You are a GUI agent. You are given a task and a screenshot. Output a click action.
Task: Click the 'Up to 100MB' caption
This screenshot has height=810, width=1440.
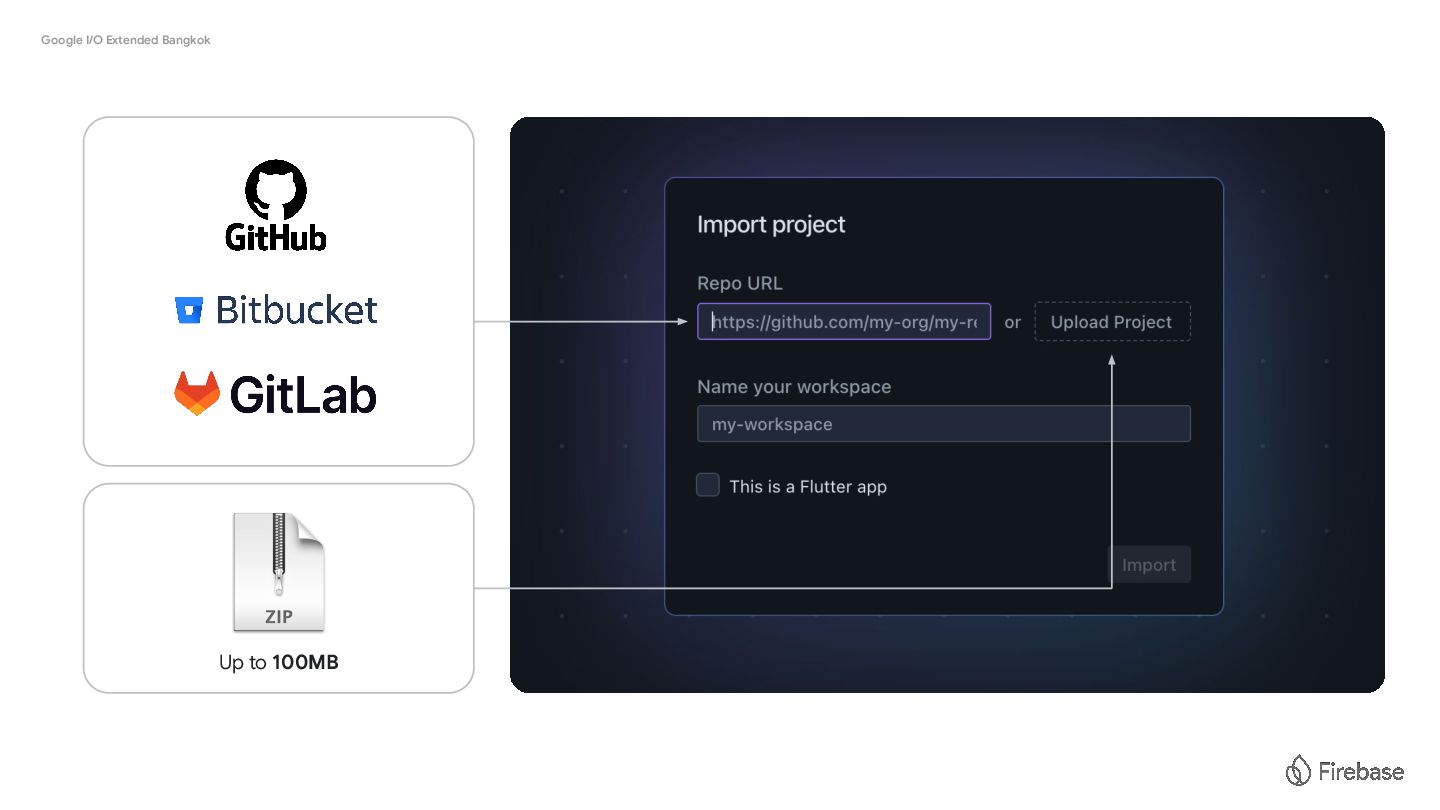[x=279, y=662]
